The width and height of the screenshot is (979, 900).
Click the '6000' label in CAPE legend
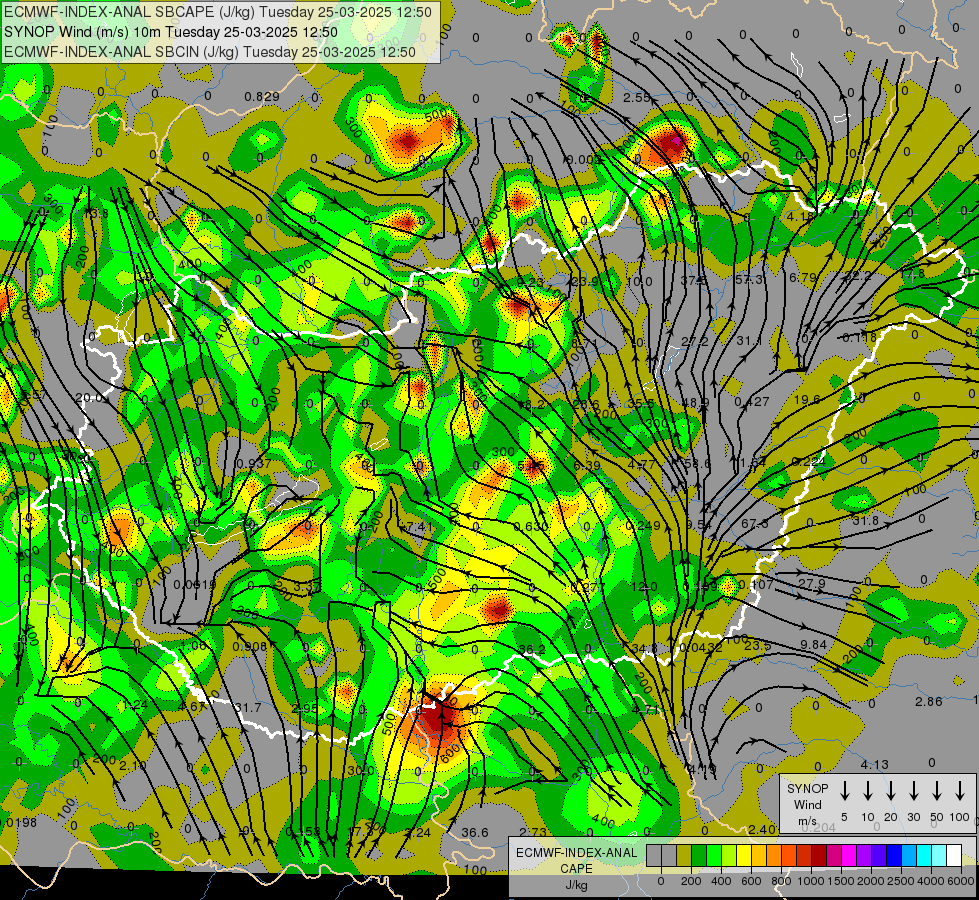point(961,881)
